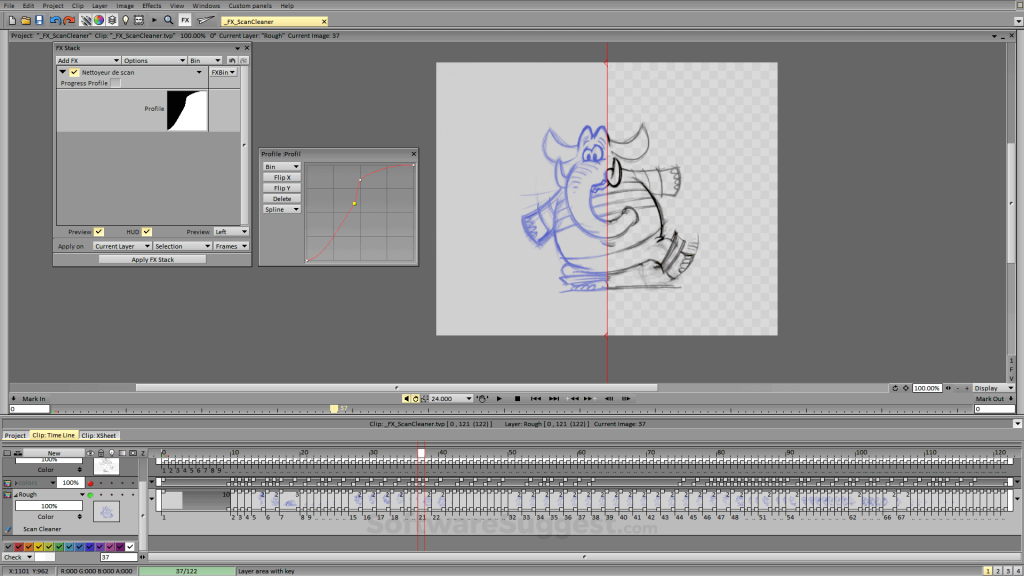Open the 24.000 frame rate dropdown
The width and height of the screenshot is (1024, 576).
451,398
